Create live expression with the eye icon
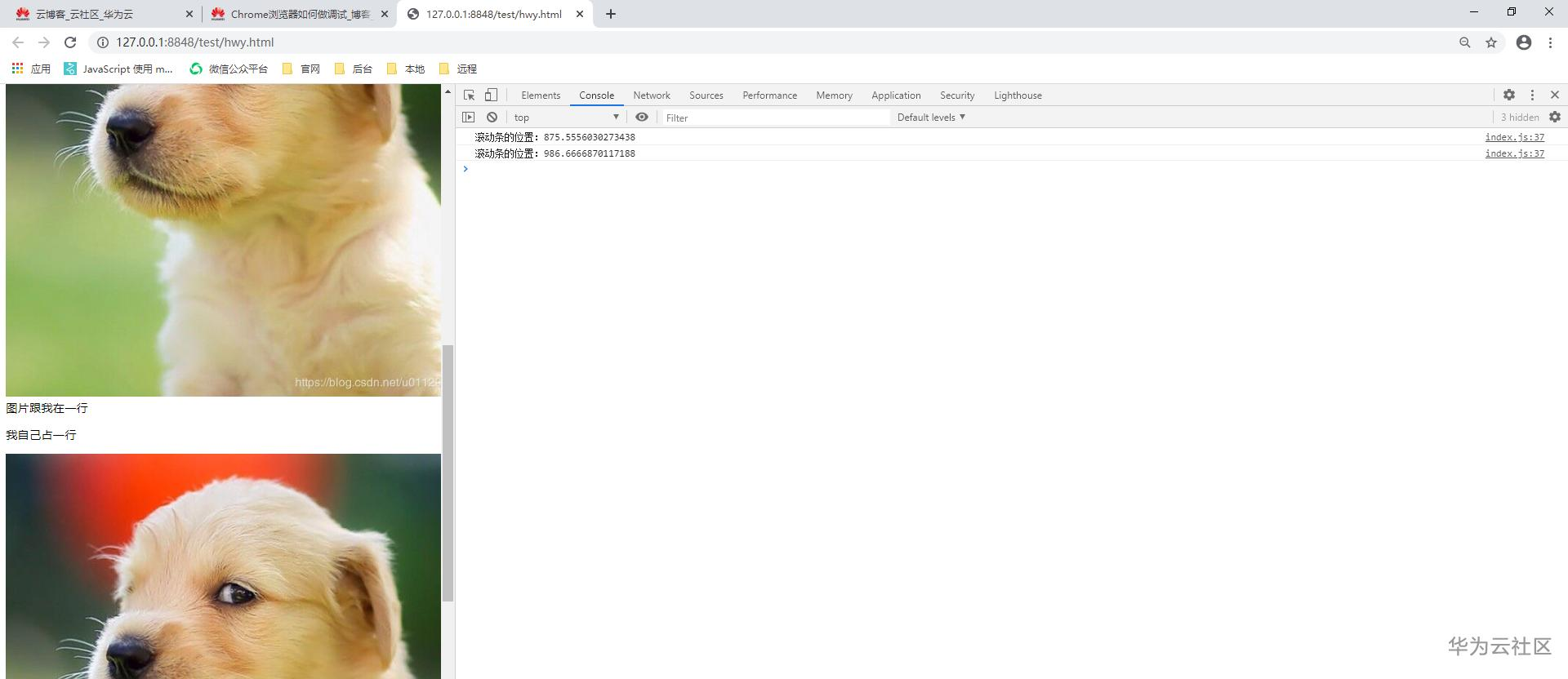The image size is (1568, 679). tap(642, 118)
